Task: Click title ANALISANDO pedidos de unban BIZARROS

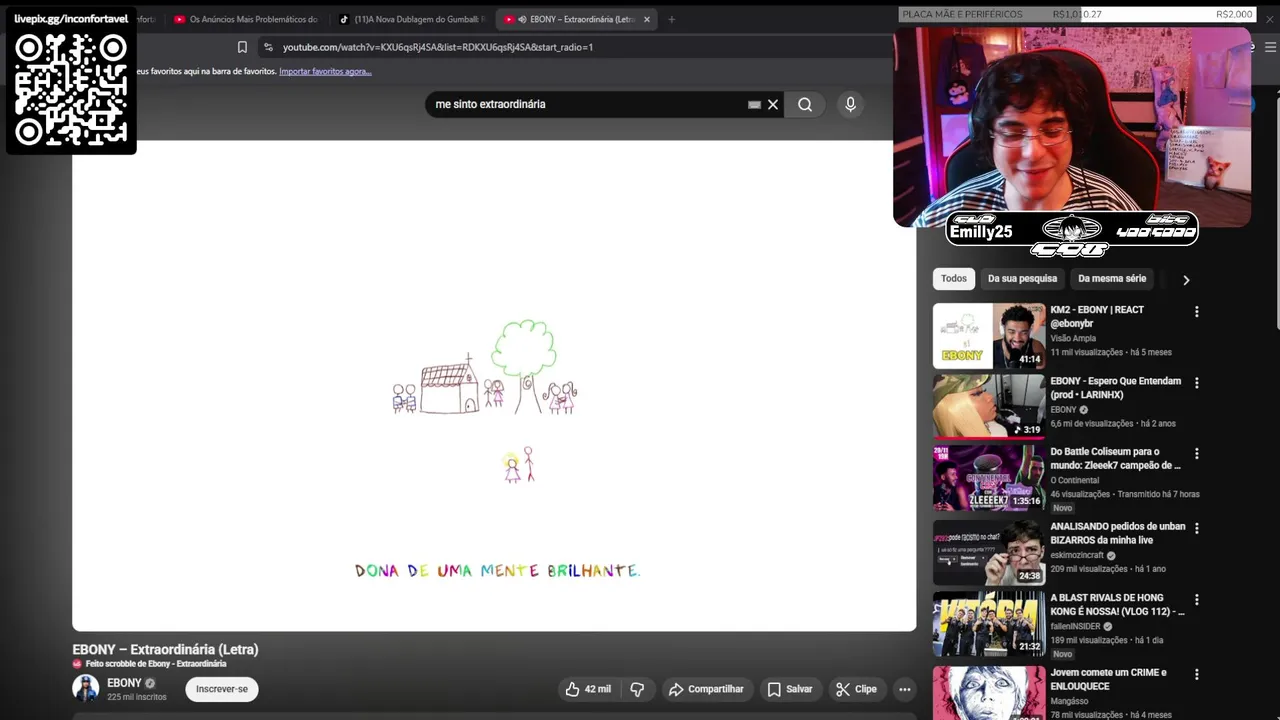Action: tap(1117, 533)
